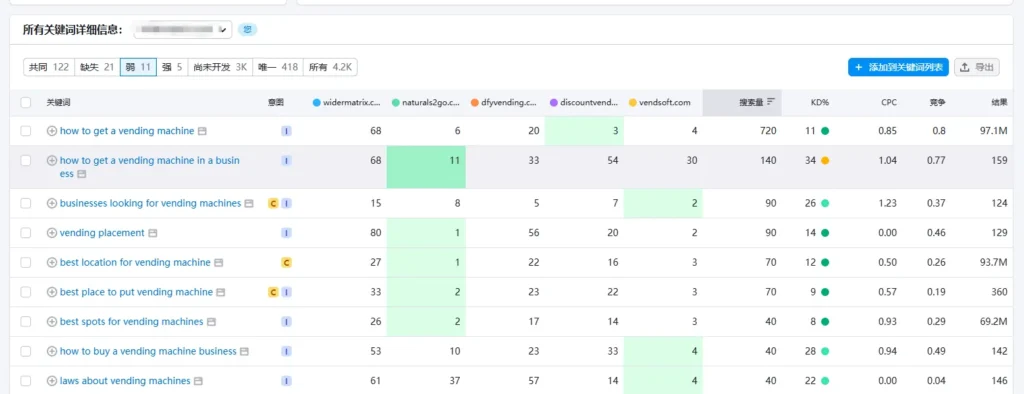Sort by the KD% column header

(820, 103)
